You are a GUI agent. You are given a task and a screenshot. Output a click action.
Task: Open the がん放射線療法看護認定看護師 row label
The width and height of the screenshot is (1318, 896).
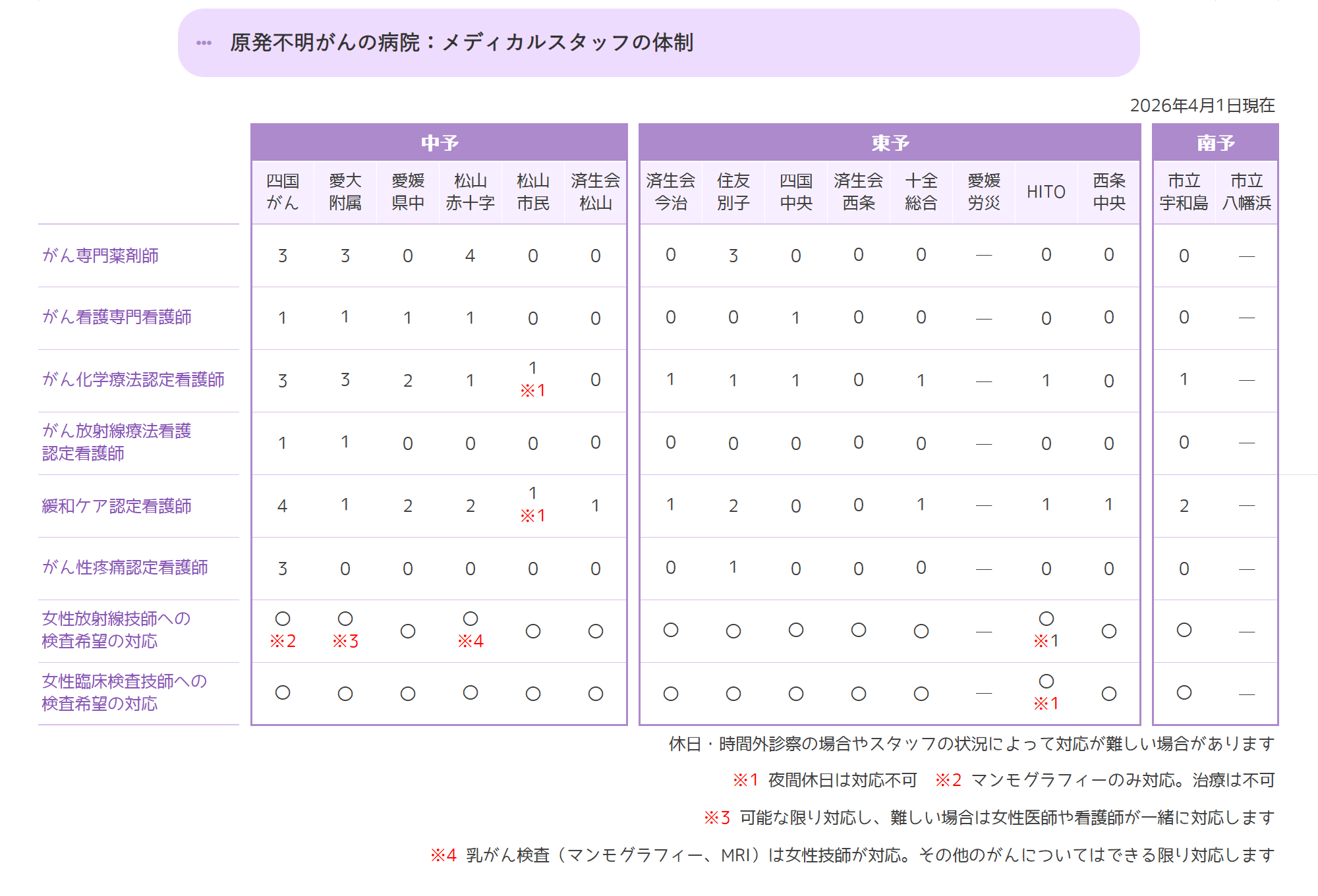(117, 442)
